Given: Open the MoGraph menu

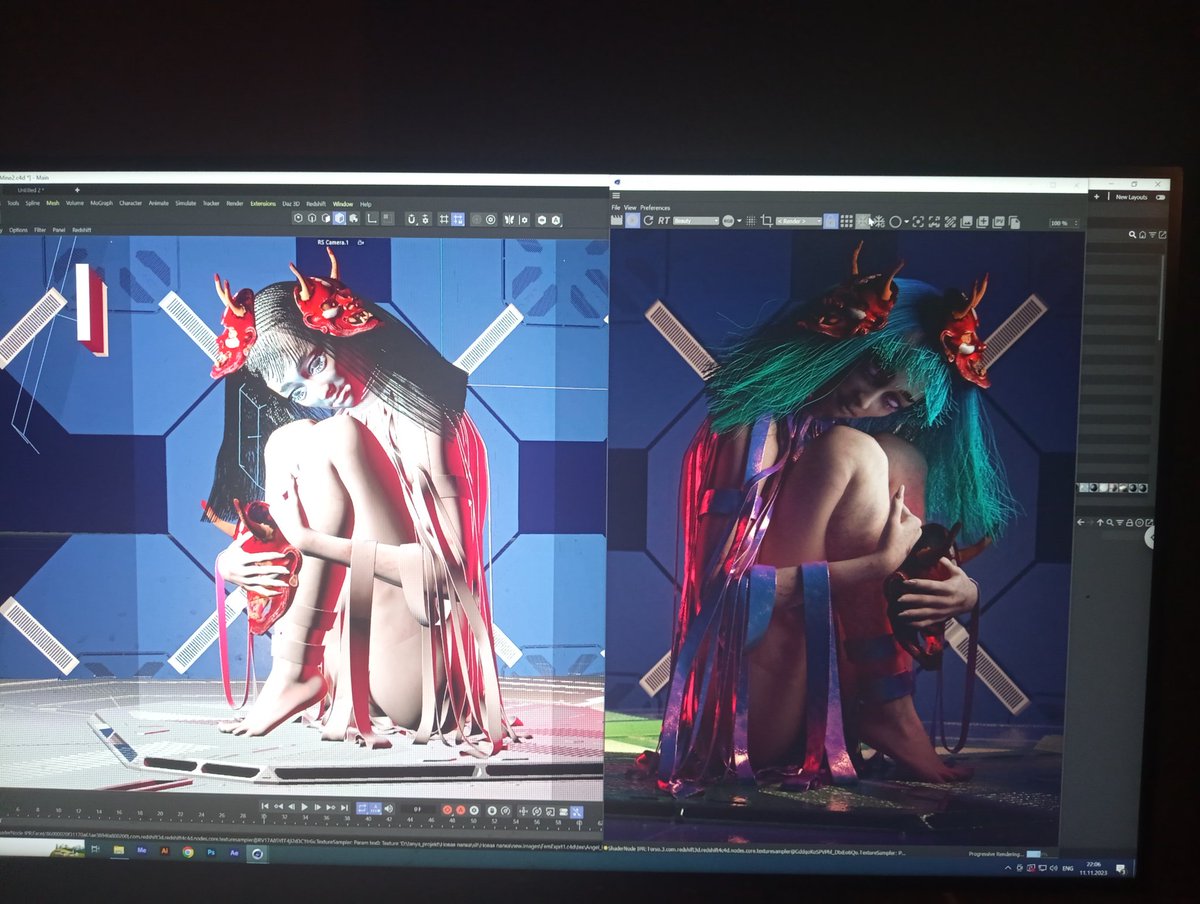Looking at the screenshot, I should (101, 203).
